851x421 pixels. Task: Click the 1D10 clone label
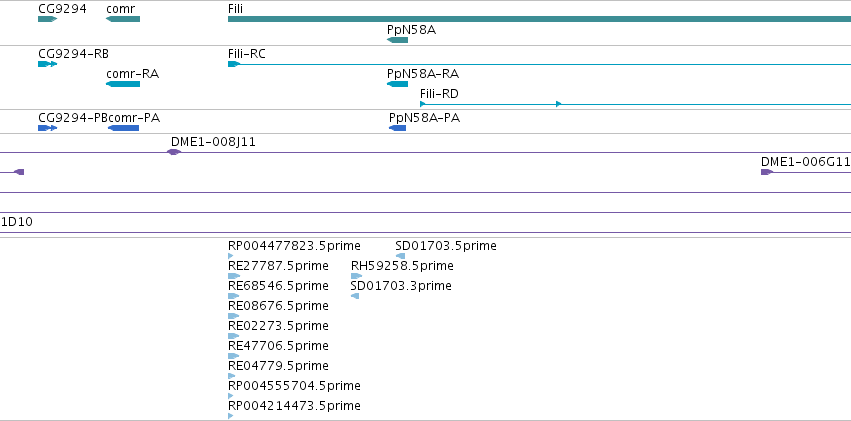[x=16, y=222]
